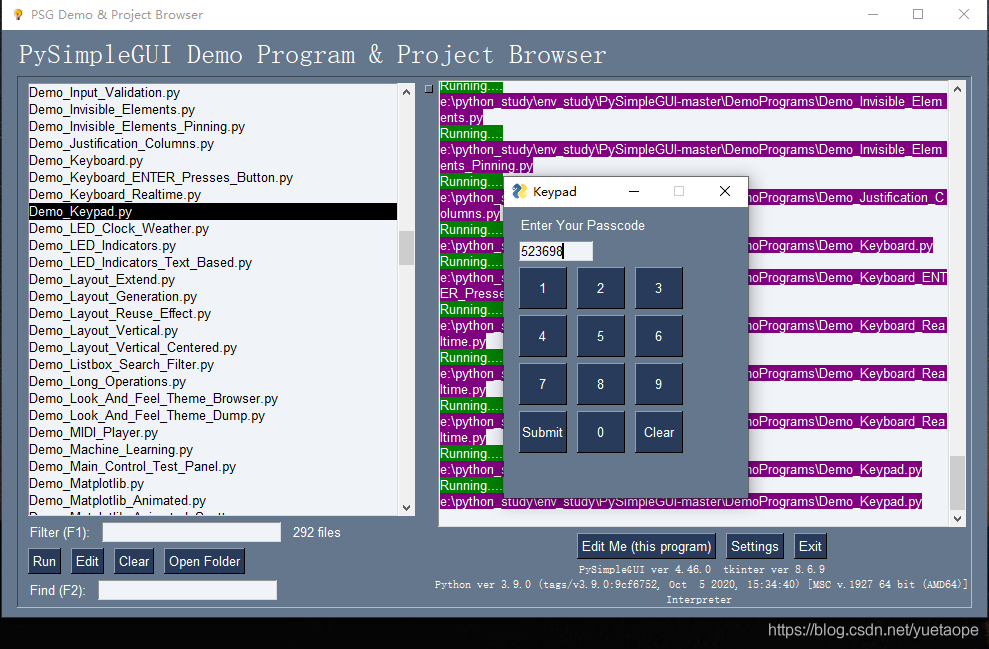Click the passcode input showing 523698
Screen dimensions: 989x649
(x=556, y=251)
